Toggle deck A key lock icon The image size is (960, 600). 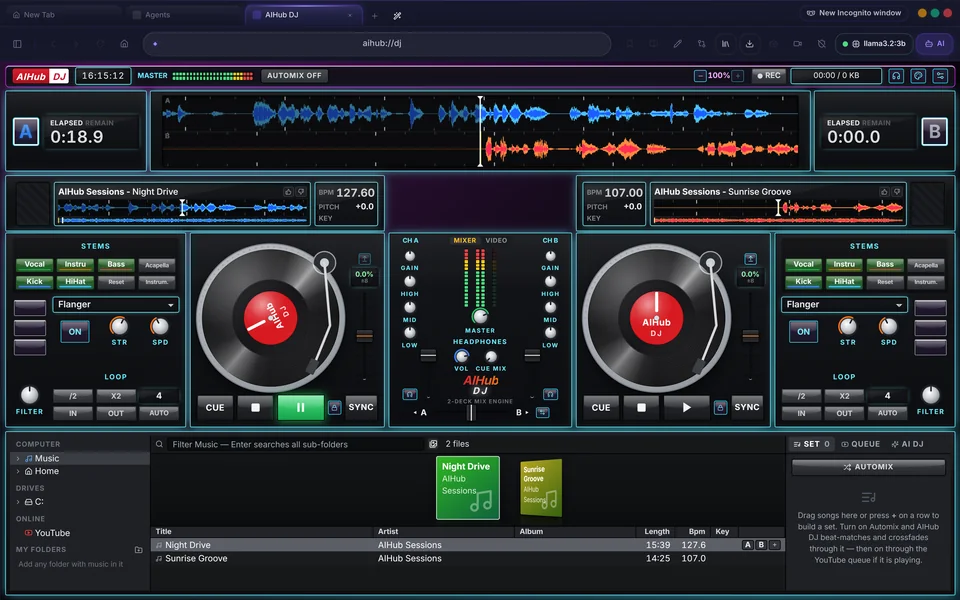334,407
